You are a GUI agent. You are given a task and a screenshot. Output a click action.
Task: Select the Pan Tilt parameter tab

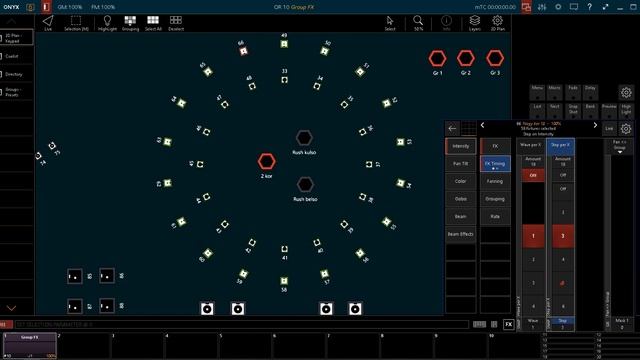click(460, 164)
